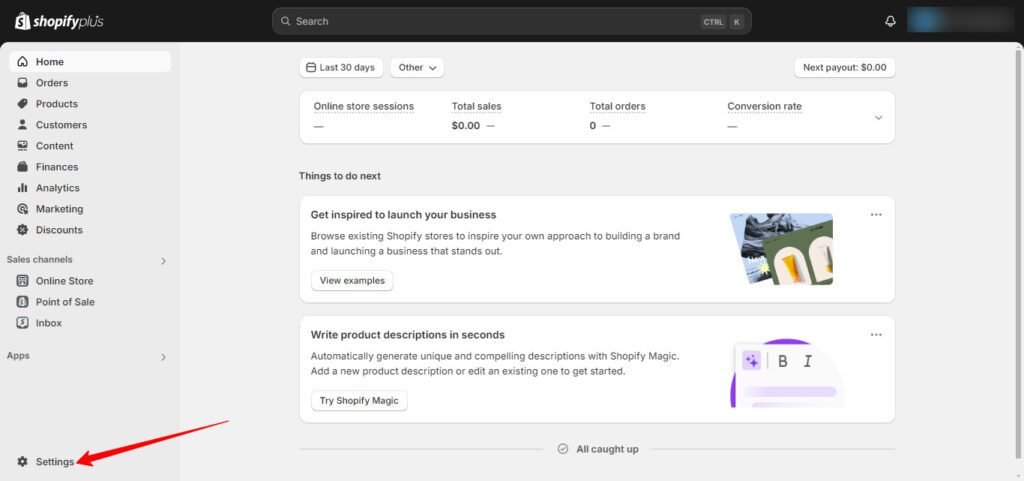This screenshot has height=481, width=1024.
Task: Click the Try Shopify Magic button
Action: 359,401
